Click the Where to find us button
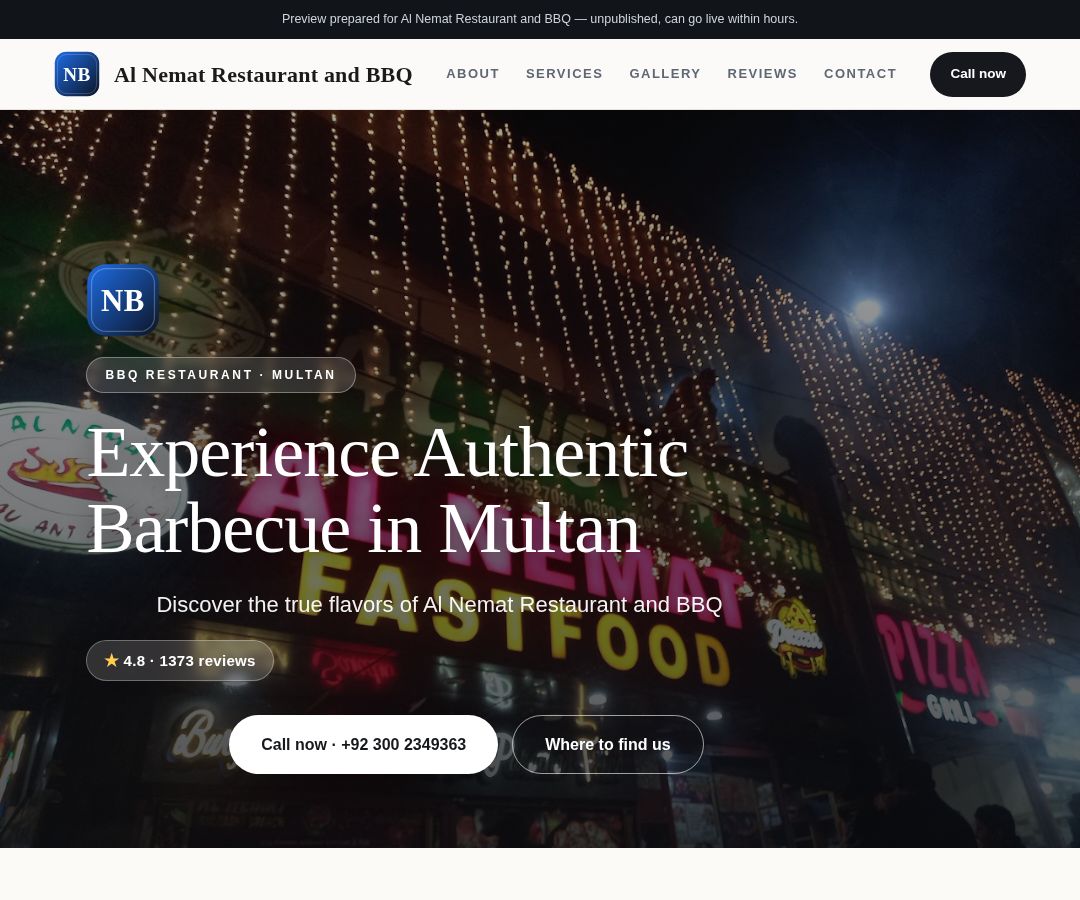The width and height of the screenshot is (1080, 900). [608, 744]
